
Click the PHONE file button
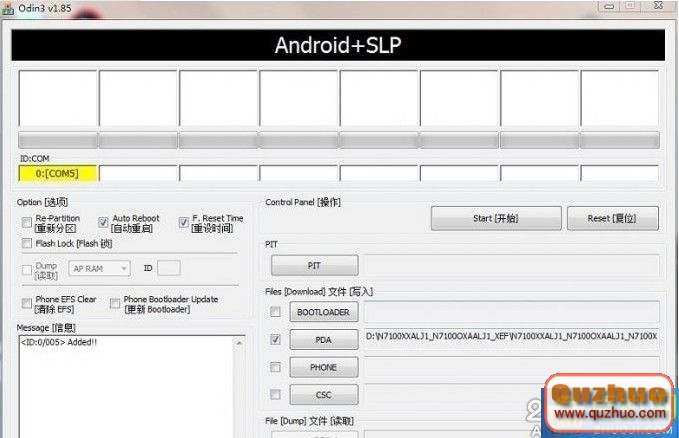click(x=324, y=367)
